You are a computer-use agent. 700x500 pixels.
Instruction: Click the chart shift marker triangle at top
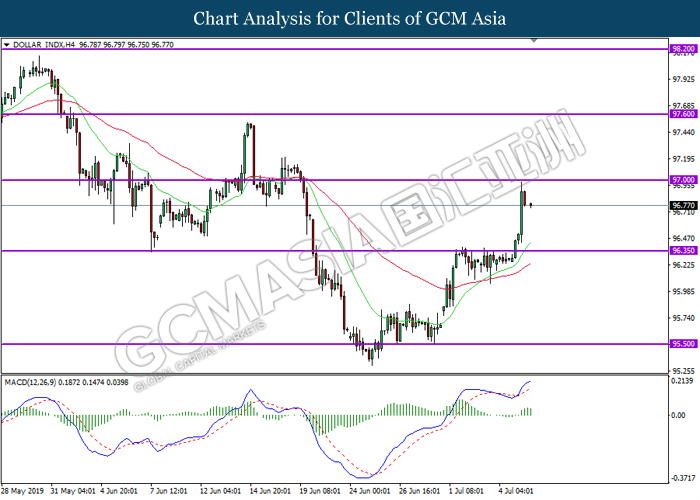point(534,41)
